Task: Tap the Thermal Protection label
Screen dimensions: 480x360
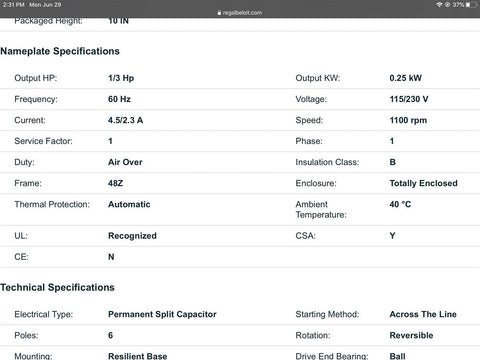Action: 52,204
